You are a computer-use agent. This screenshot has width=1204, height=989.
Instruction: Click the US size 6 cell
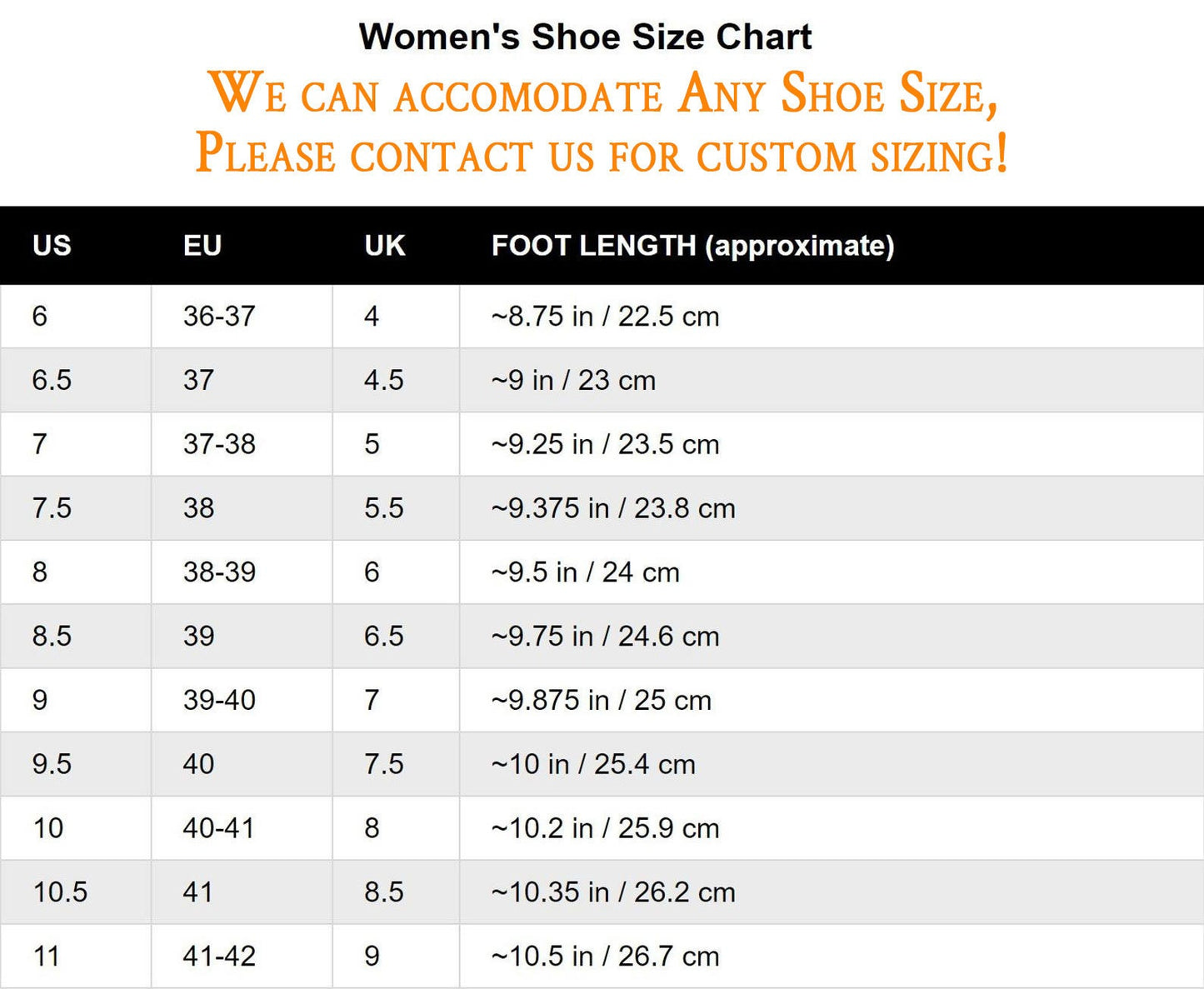click(40, 317)
